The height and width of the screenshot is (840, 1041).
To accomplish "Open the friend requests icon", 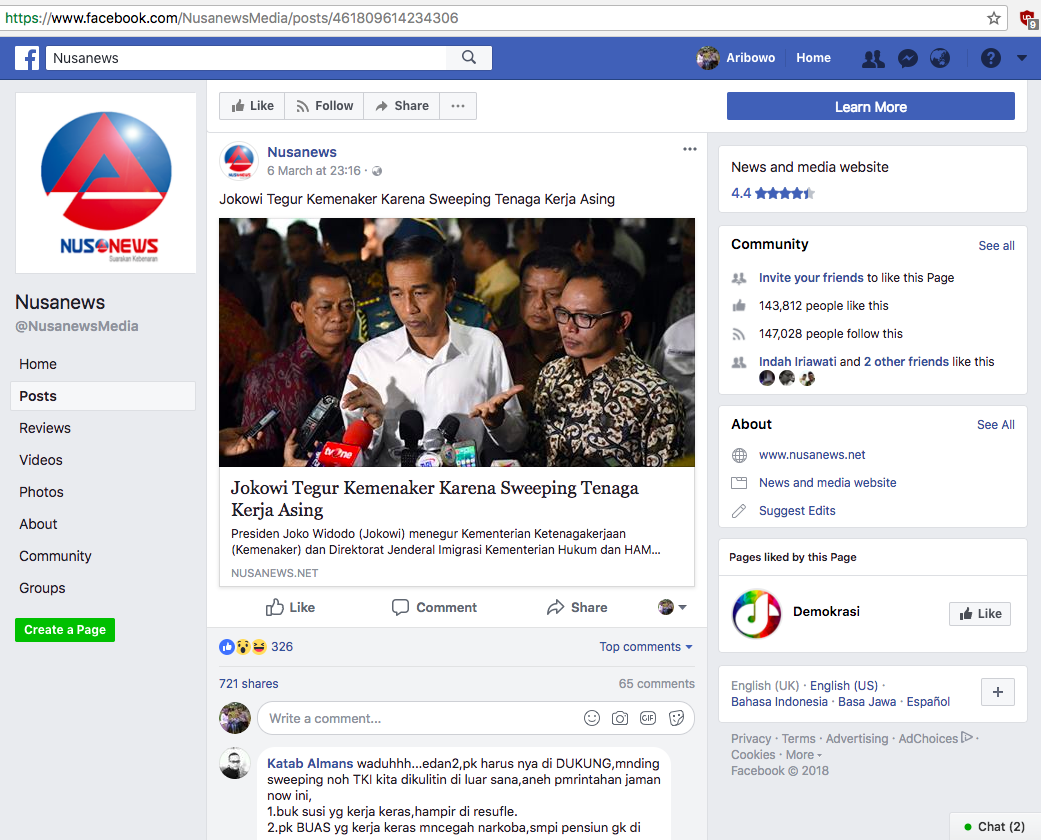I will point(873,58).
